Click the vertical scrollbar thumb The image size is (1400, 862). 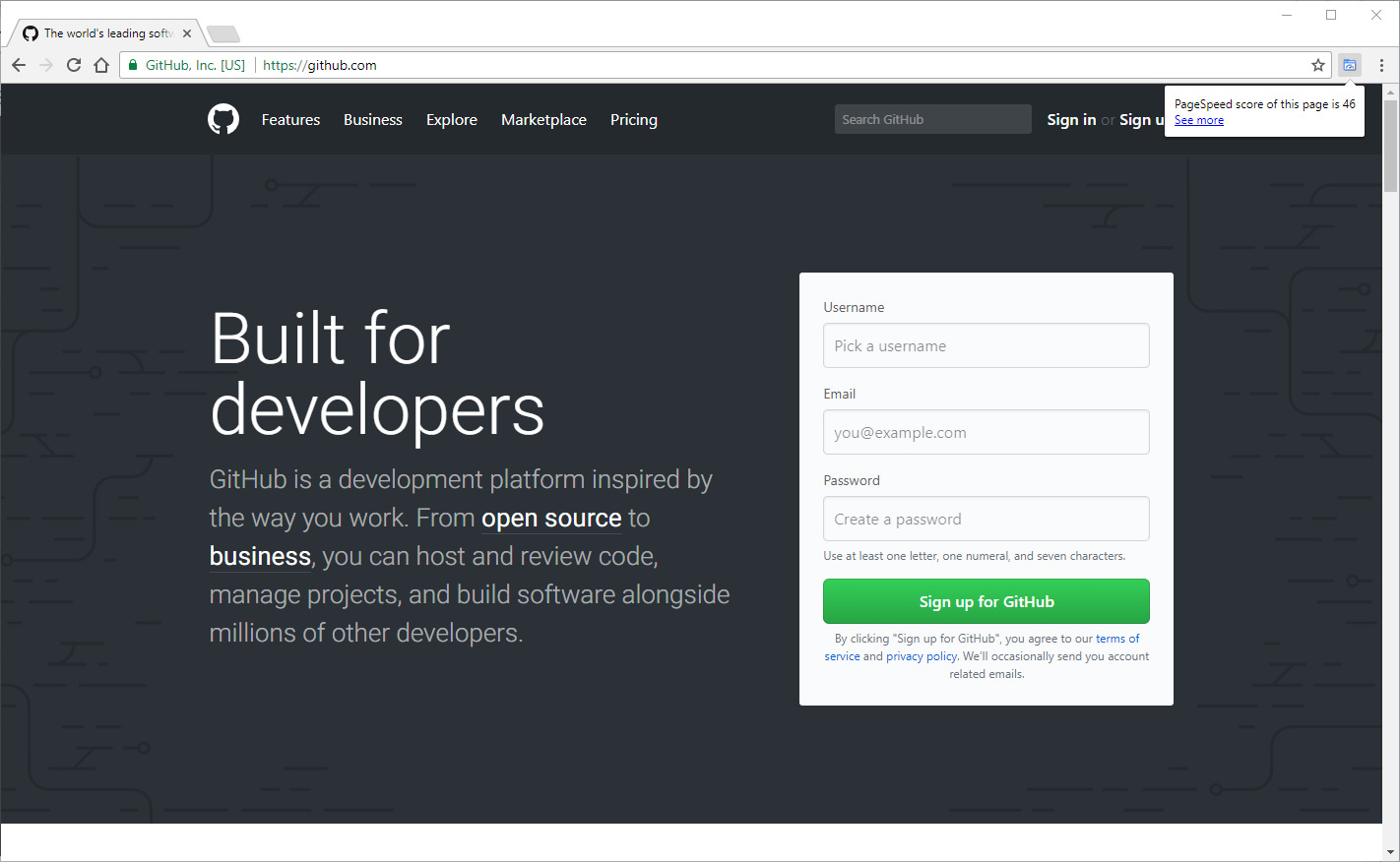pos(1390,146)
